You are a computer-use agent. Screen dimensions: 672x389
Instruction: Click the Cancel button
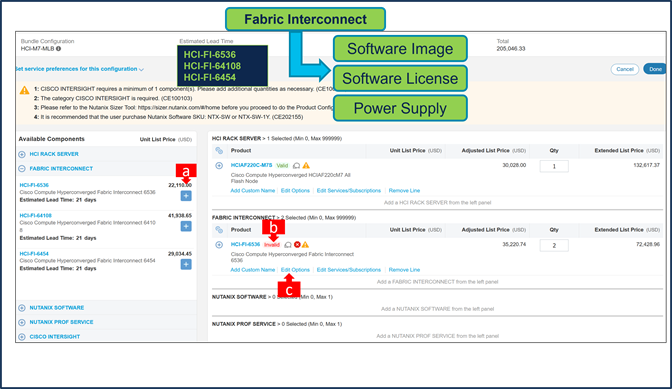(x=625, y=69)
